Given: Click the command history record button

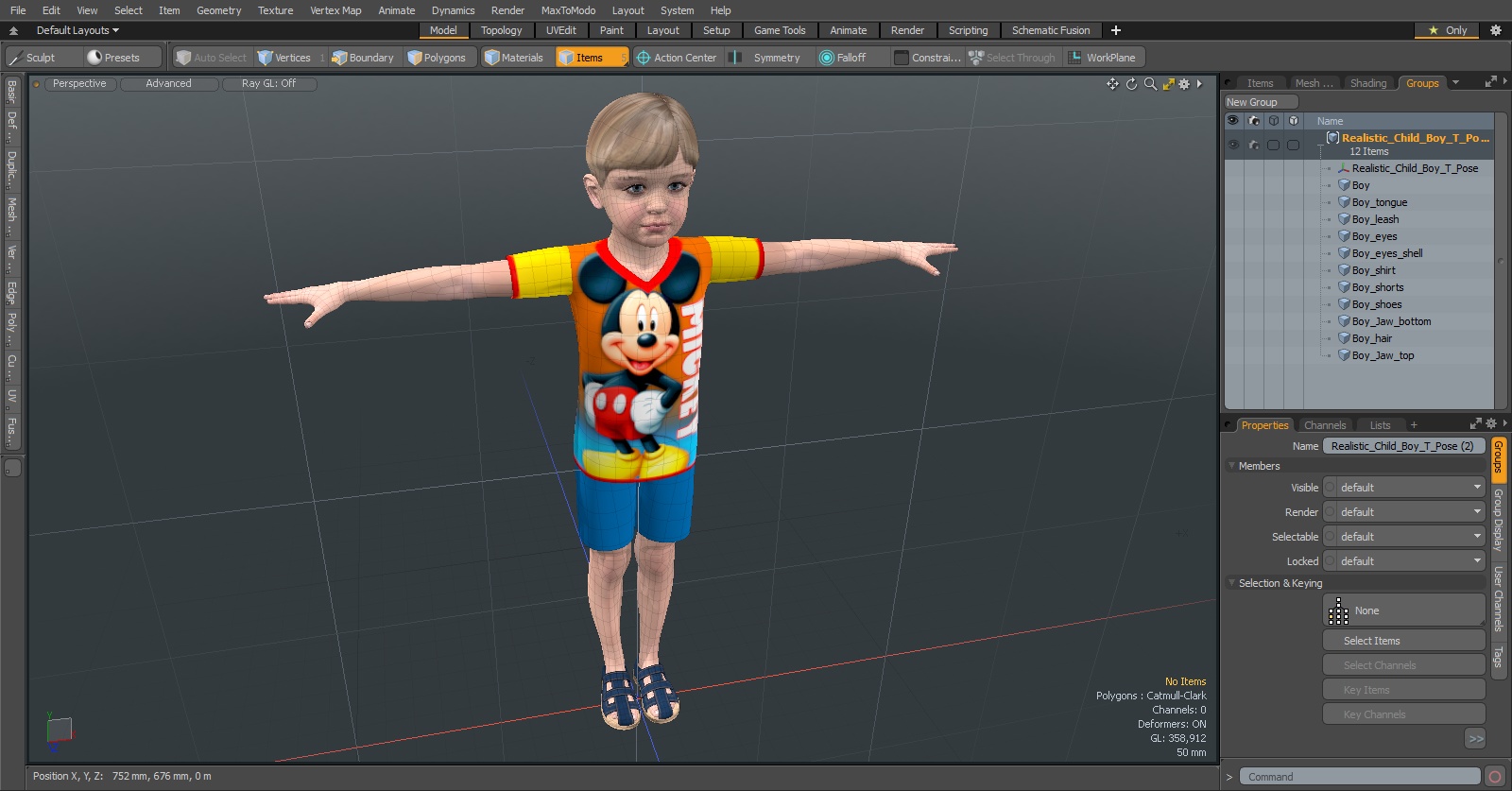Looking at the screenshot, I should [x=1495, y=777].
